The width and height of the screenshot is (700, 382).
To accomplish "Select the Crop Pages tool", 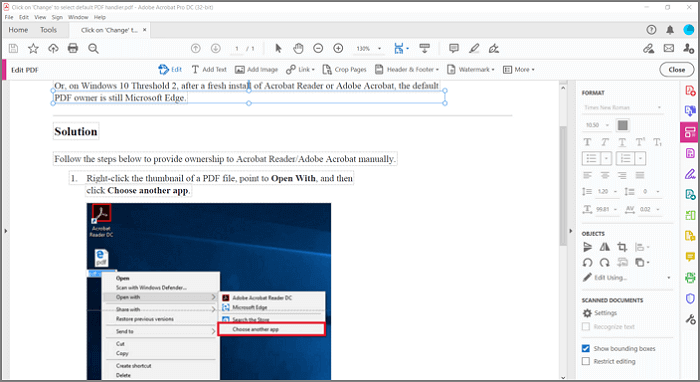I will click(x=344, y=70).
